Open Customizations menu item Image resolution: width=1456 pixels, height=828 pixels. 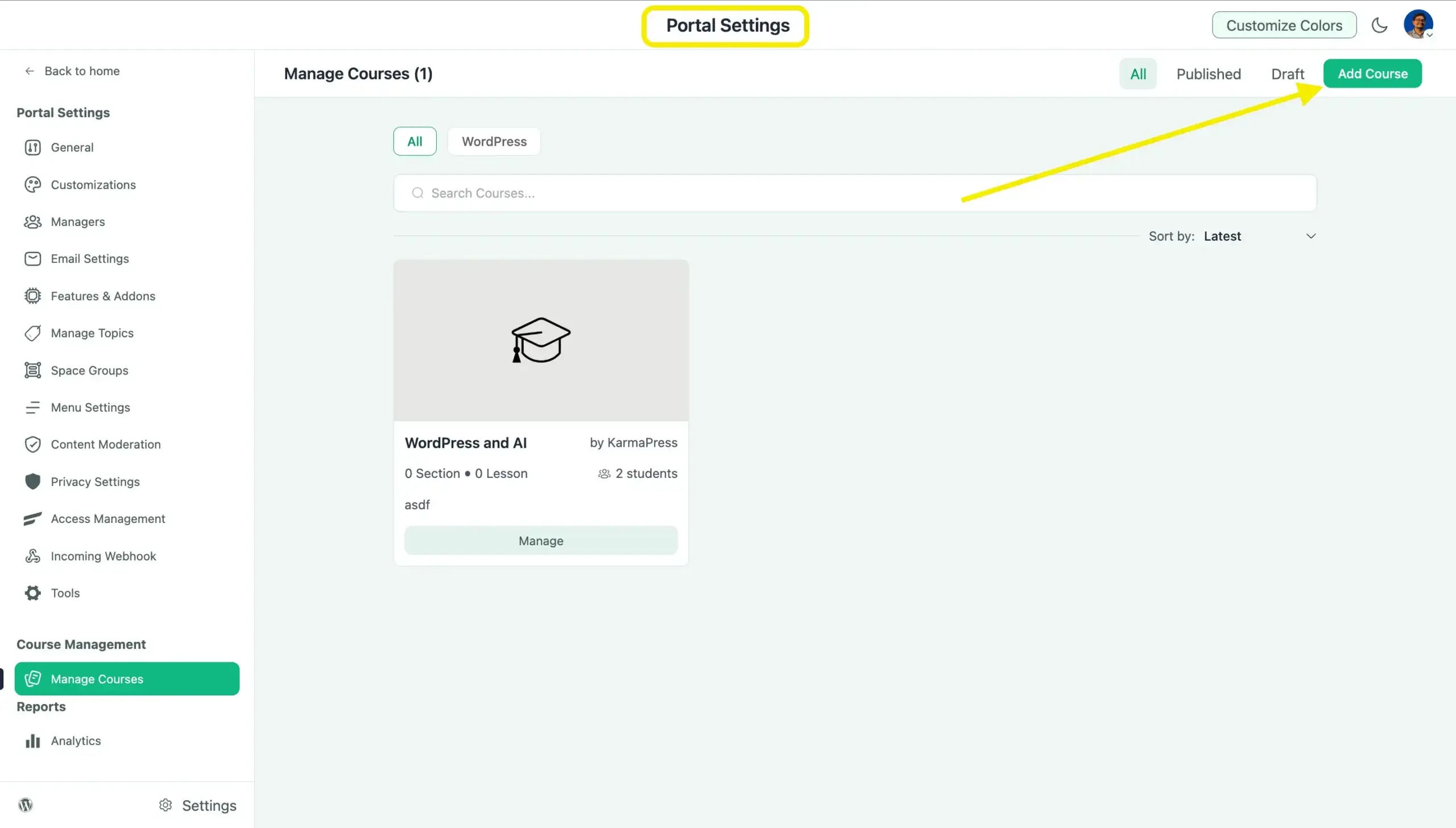tap(127, 184)
